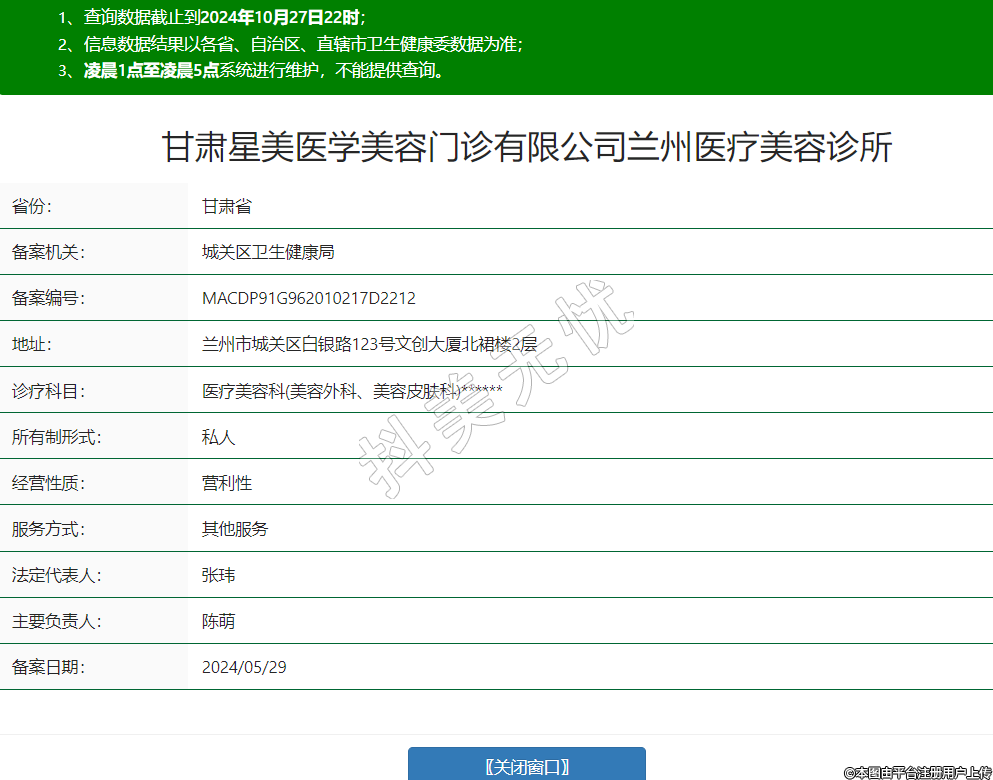
Task: Click the 诊疗科目 field label
Action: click(x=48, y=391)
